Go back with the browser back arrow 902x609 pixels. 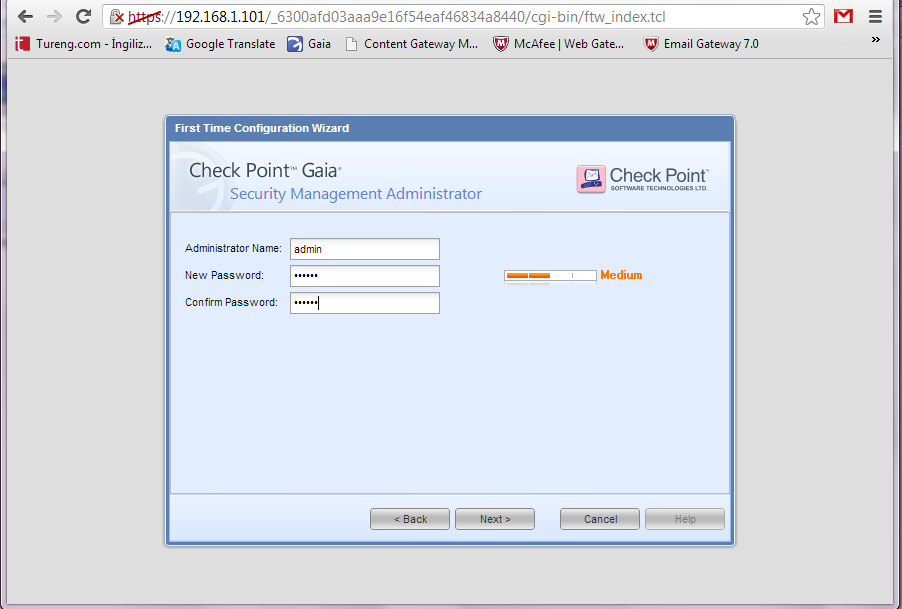[25, 17]
